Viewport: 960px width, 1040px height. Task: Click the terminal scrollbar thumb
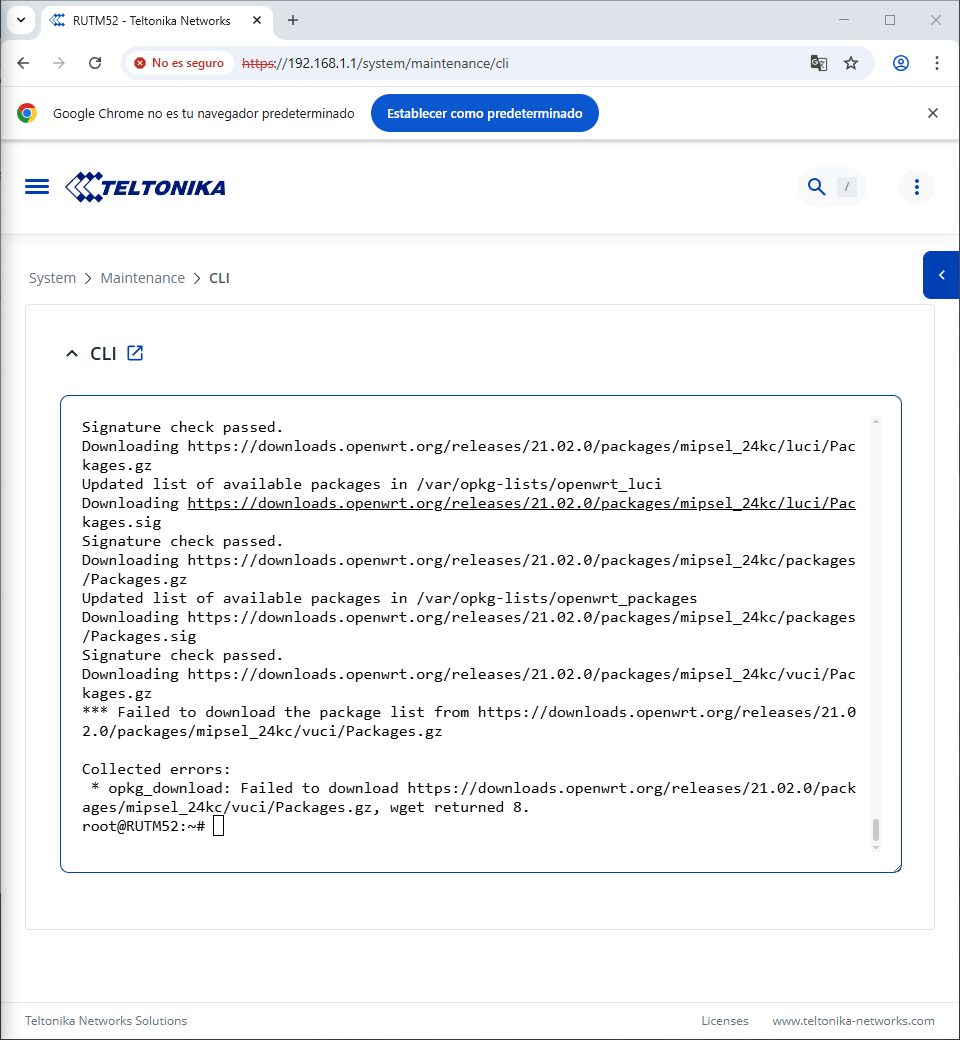pyautogui.click(x=876, y=829)
